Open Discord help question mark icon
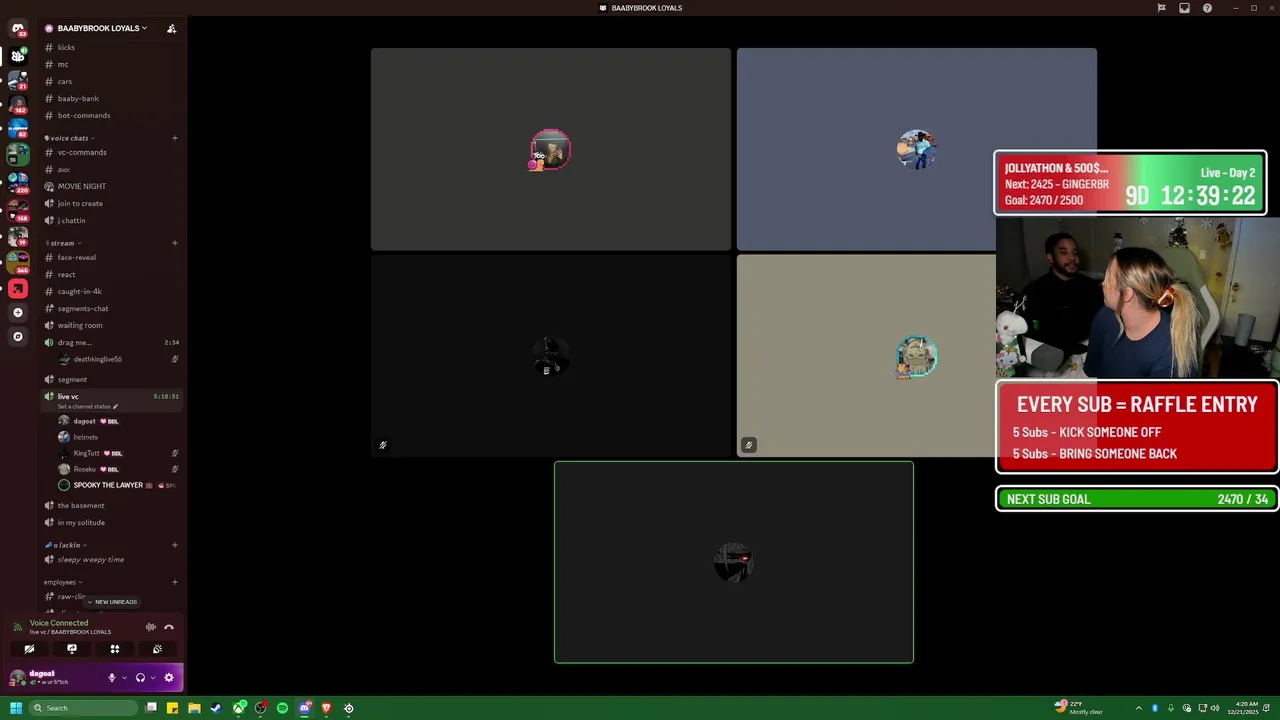This screenshot has height=720, width=1280. pos(1207,8)
